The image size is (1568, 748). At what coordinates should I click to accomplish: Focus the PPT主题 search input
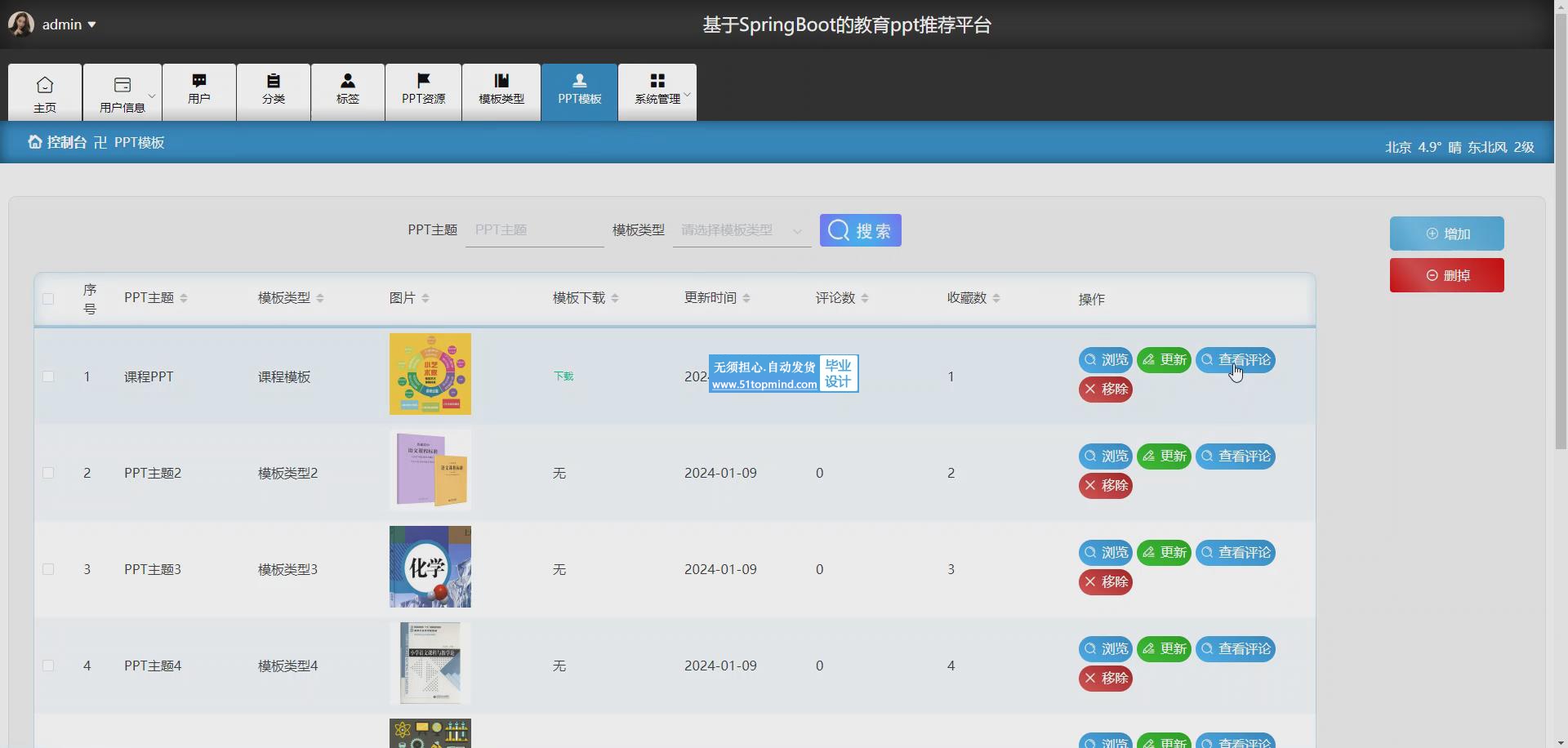coord(534,230)
